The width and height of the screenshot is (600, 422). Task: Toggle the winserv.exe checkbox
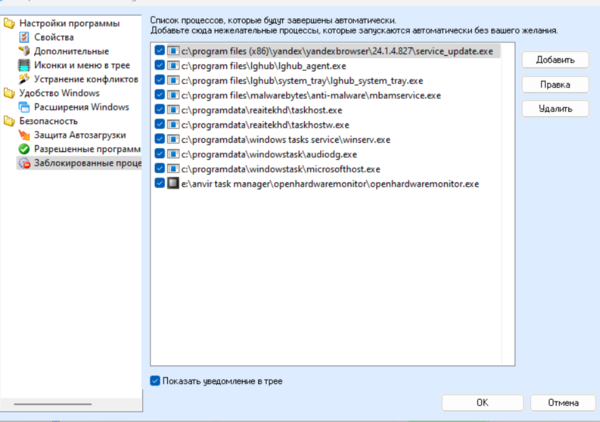click(x=160, y=139)
